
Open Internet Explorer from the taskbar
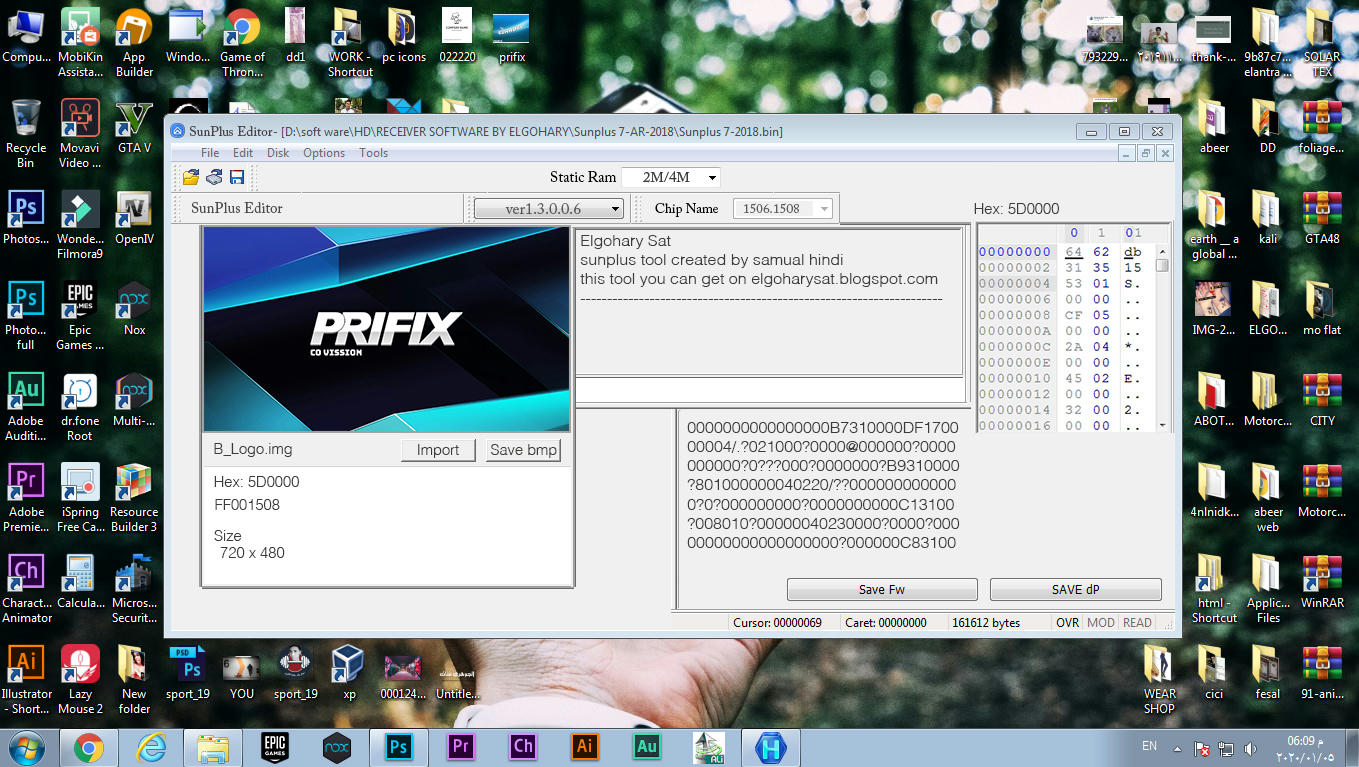pyautogui.click(x=152, y=747)
